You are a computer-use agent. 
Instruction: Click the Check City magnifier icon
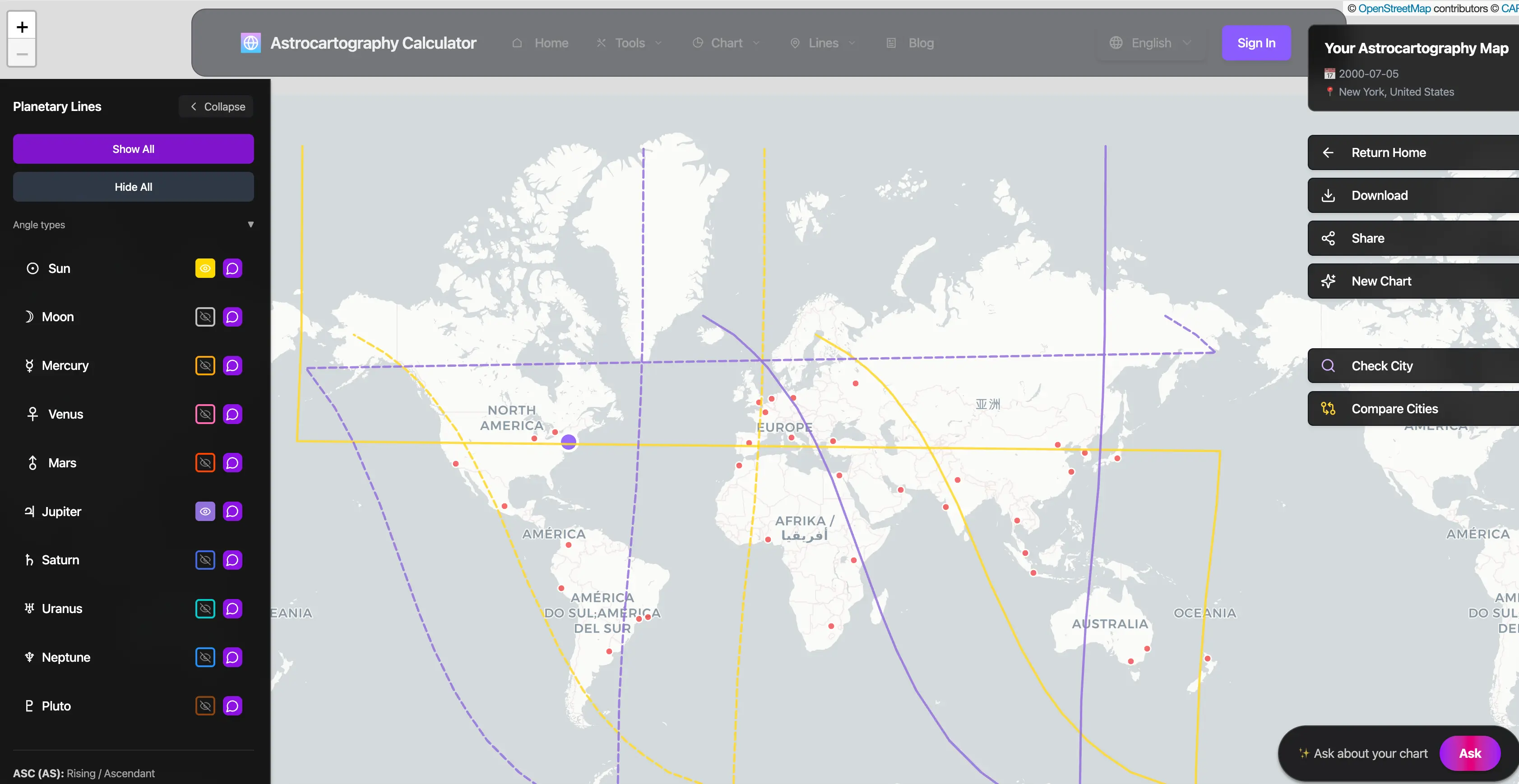1328,365
